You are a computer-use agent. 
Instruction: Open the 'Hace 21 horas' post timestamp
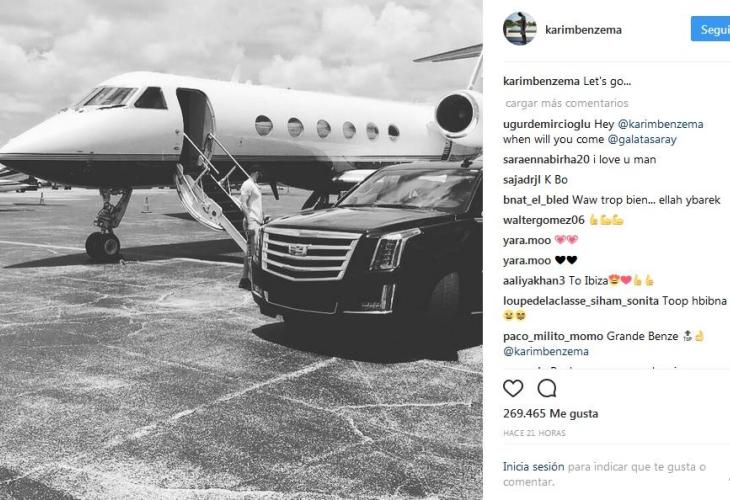(x=534, y=433)
